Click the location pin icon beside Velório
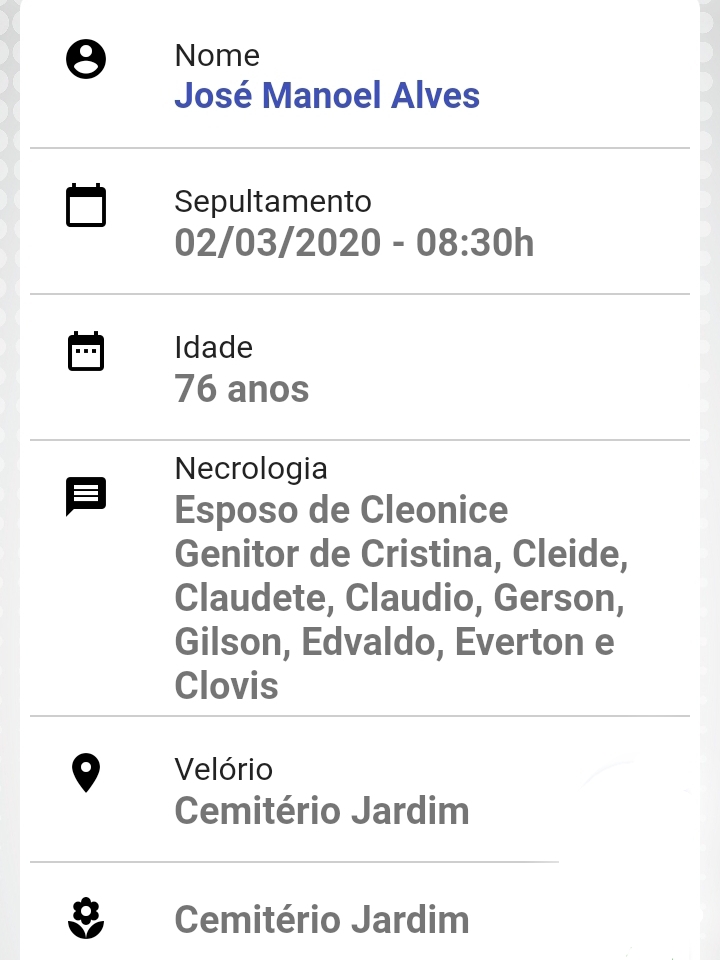The width and height of the screenshot is (720, 960). pyautogui.click(x=86, y=773)
